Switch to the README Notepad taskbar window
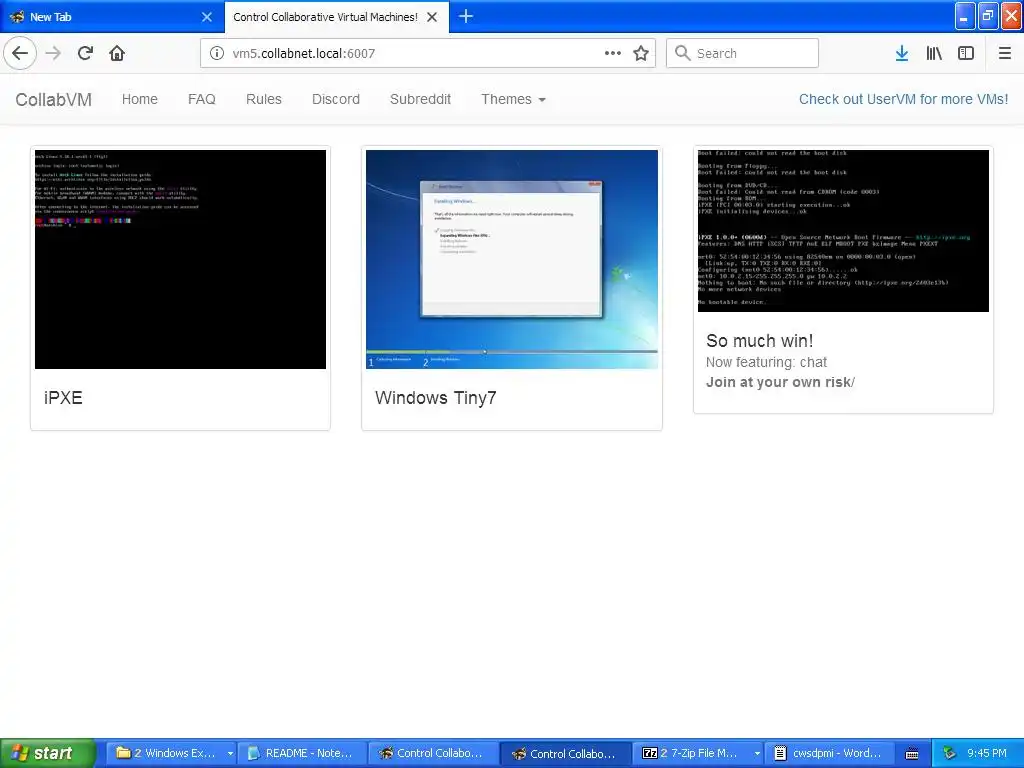Screen dimensions: 1024x768 [302, 753]
